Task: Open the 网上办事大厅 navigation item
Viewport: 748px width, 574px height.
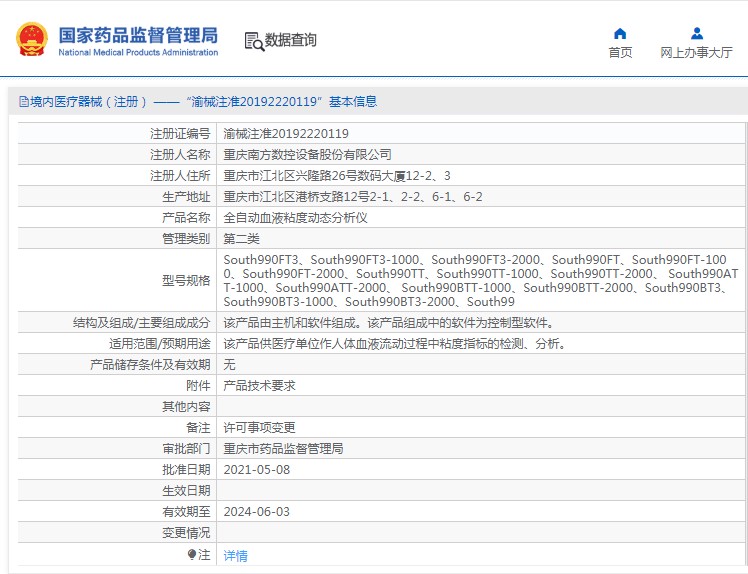Action: point(696,53)
